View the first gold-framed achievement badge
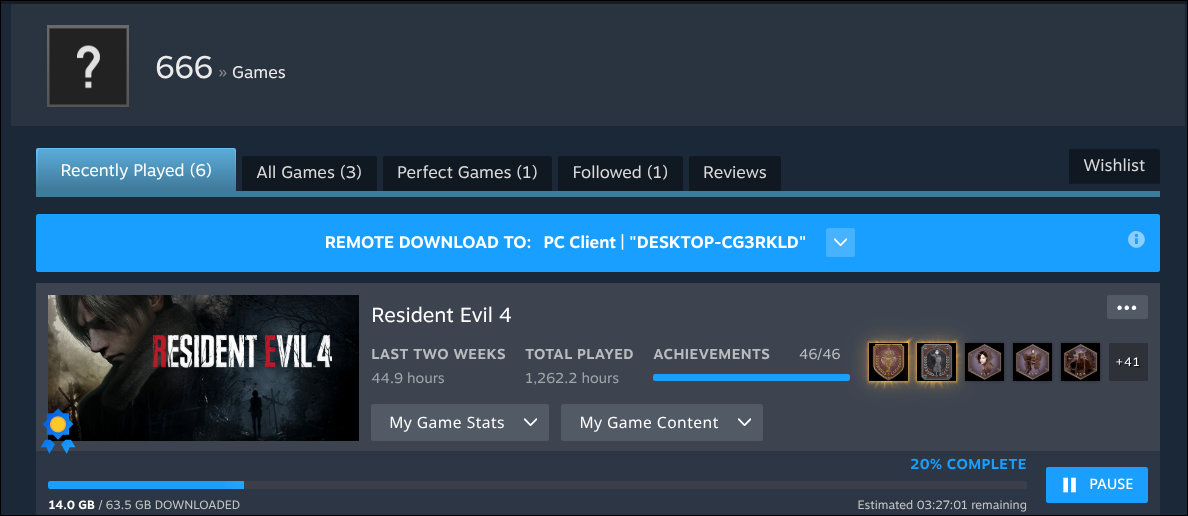The image size is (1188, 516). (x=889, y=362)
